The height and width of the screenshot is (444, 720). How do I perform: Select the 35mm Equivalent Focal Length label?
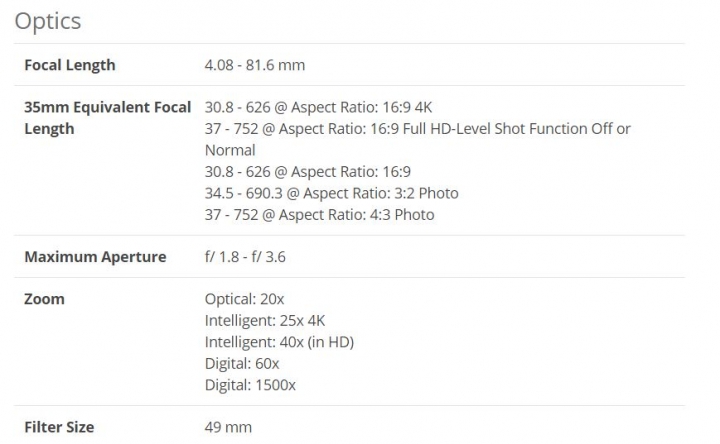click(107, 118)
